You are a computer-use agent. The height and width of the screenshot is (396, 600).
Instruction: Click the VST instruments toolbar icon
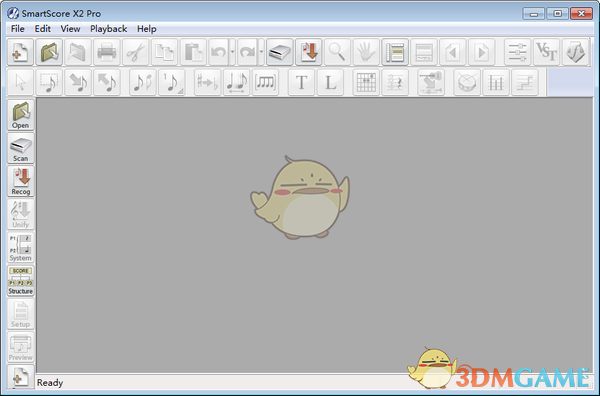pyautogui.click(x=546, y=52)
